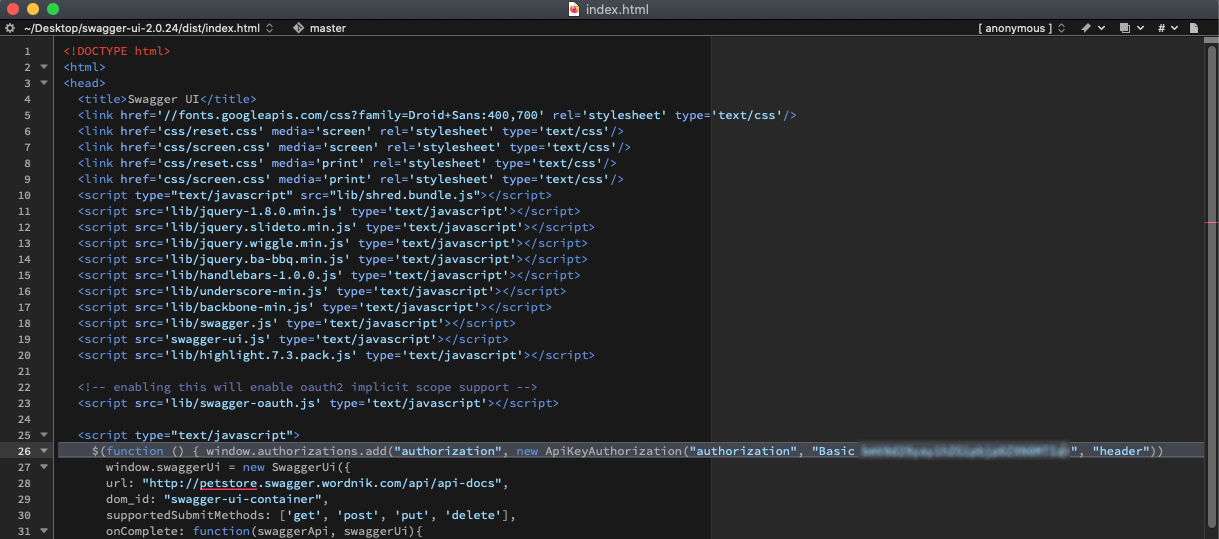Viewport: 1219px width, 539px height.
Task: Click supportedSubmitMethods on line 30
Action: point(186,515)
